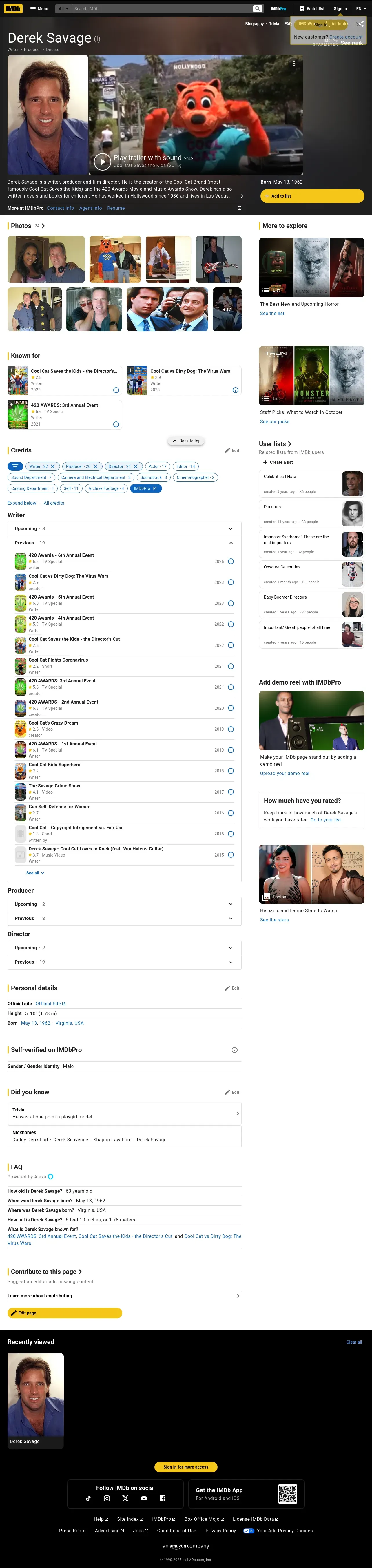Click Clear all in Recently viewed
372x1568 pixels.
(354, 1342)
